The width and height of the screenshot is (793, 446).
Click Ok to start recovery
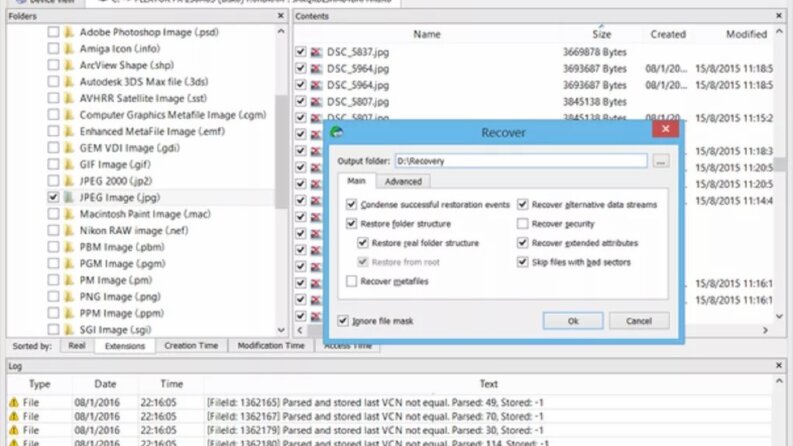coord(573,321)
